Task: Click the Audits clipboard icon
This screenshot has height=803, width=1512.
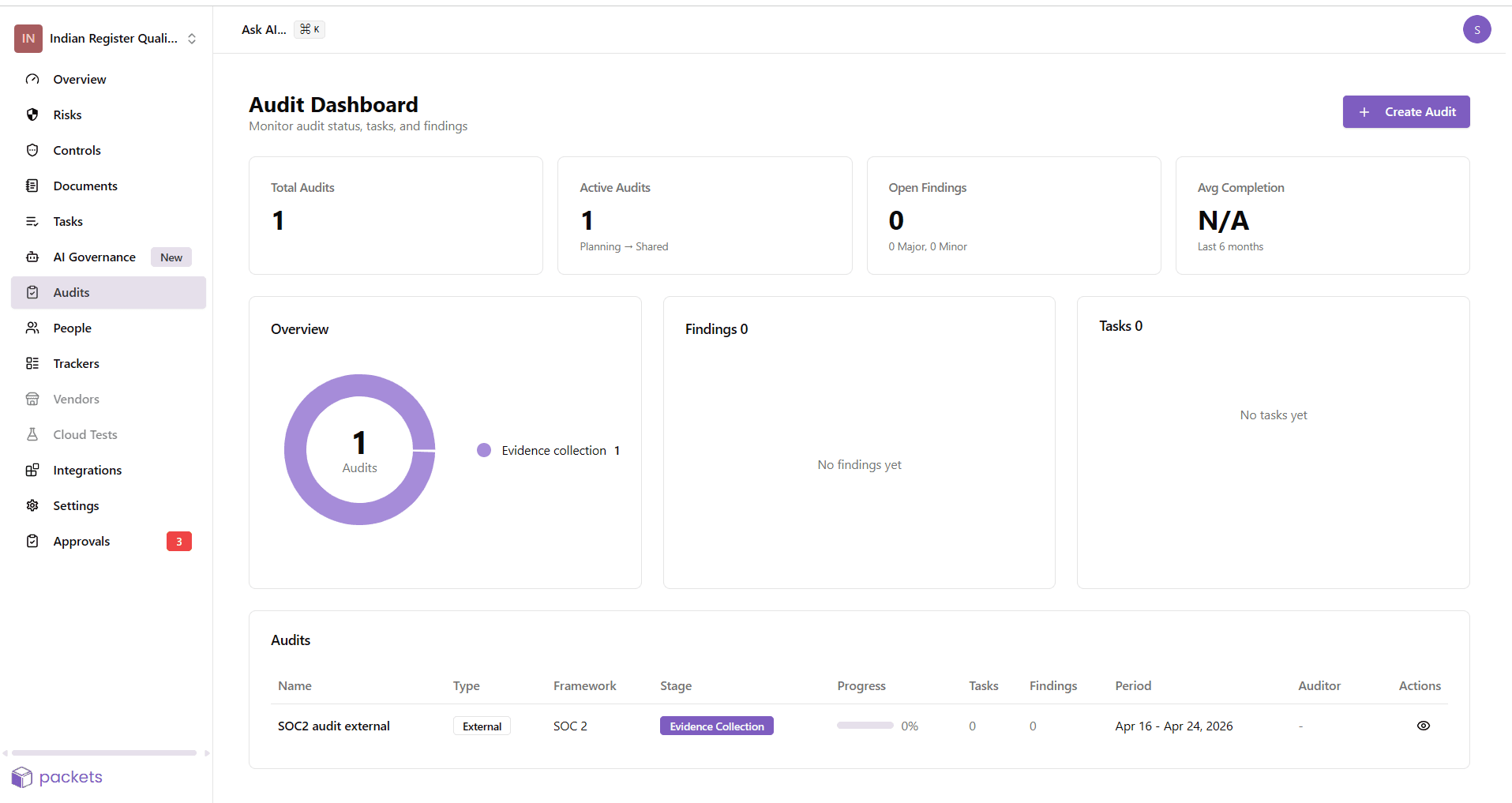Action: point(32,292)
